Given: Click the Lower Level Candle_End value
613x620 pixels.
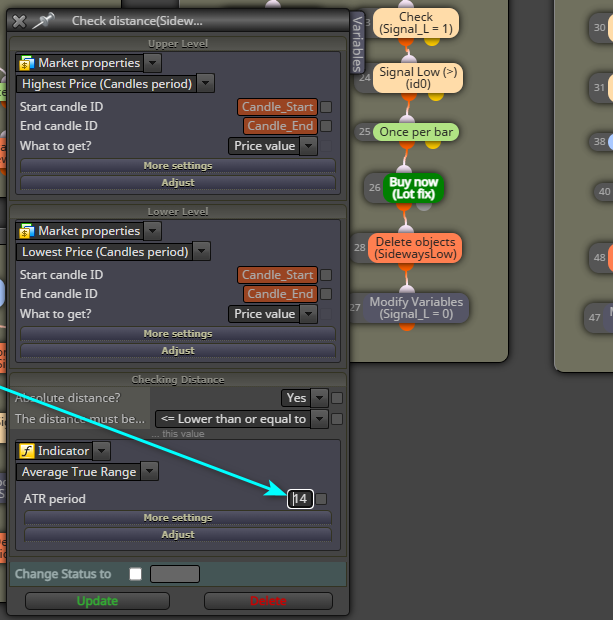Looking at the screenshot, I should pyautogui.click(x=280, y=294).
